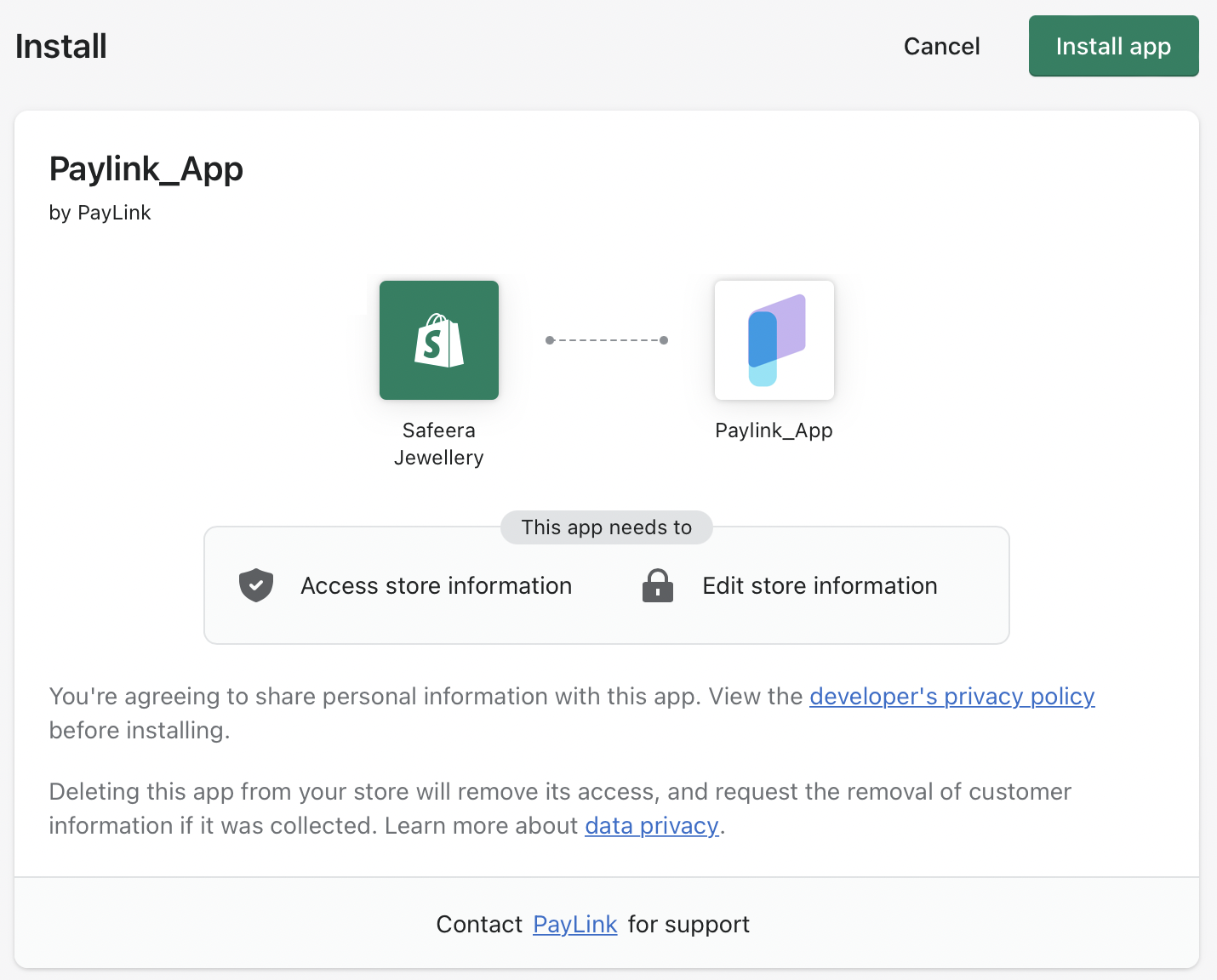Click the Shopify bag store icon
The width and height of the screenshot is (1217, 980).
pyautogui.click(x=439, y=340)
